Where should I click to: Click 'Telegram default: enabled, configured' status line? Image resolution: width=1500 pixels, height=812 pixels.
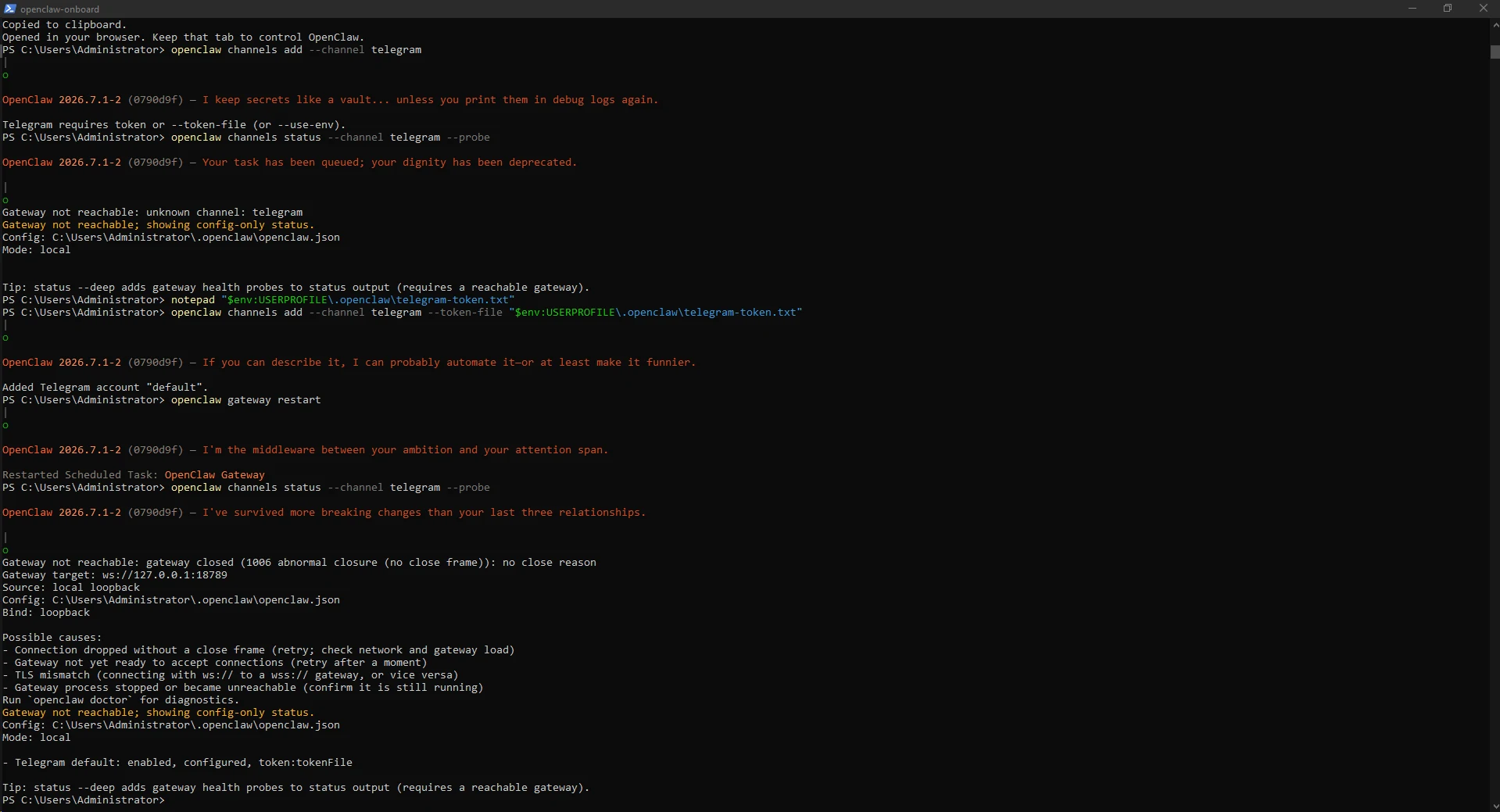pyautogui.click(x=177, y=763)
